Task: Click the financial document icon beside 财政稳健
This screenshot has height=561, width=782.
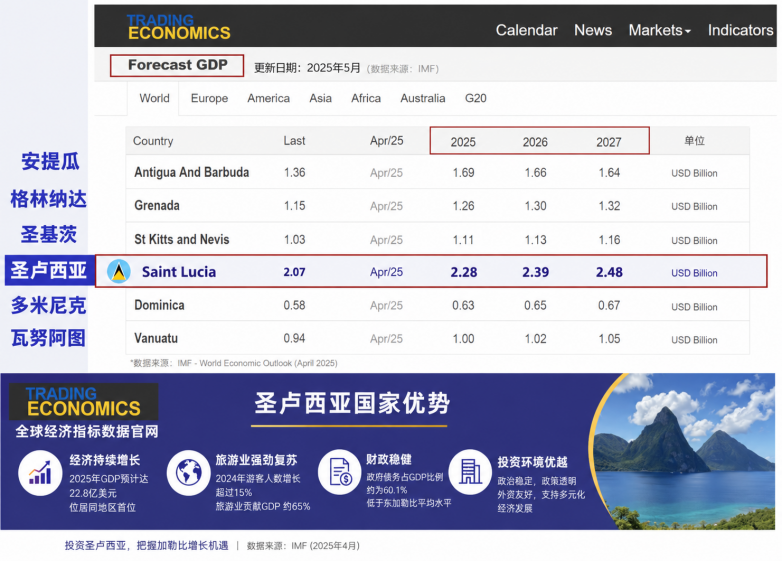Action: [340, 472]
